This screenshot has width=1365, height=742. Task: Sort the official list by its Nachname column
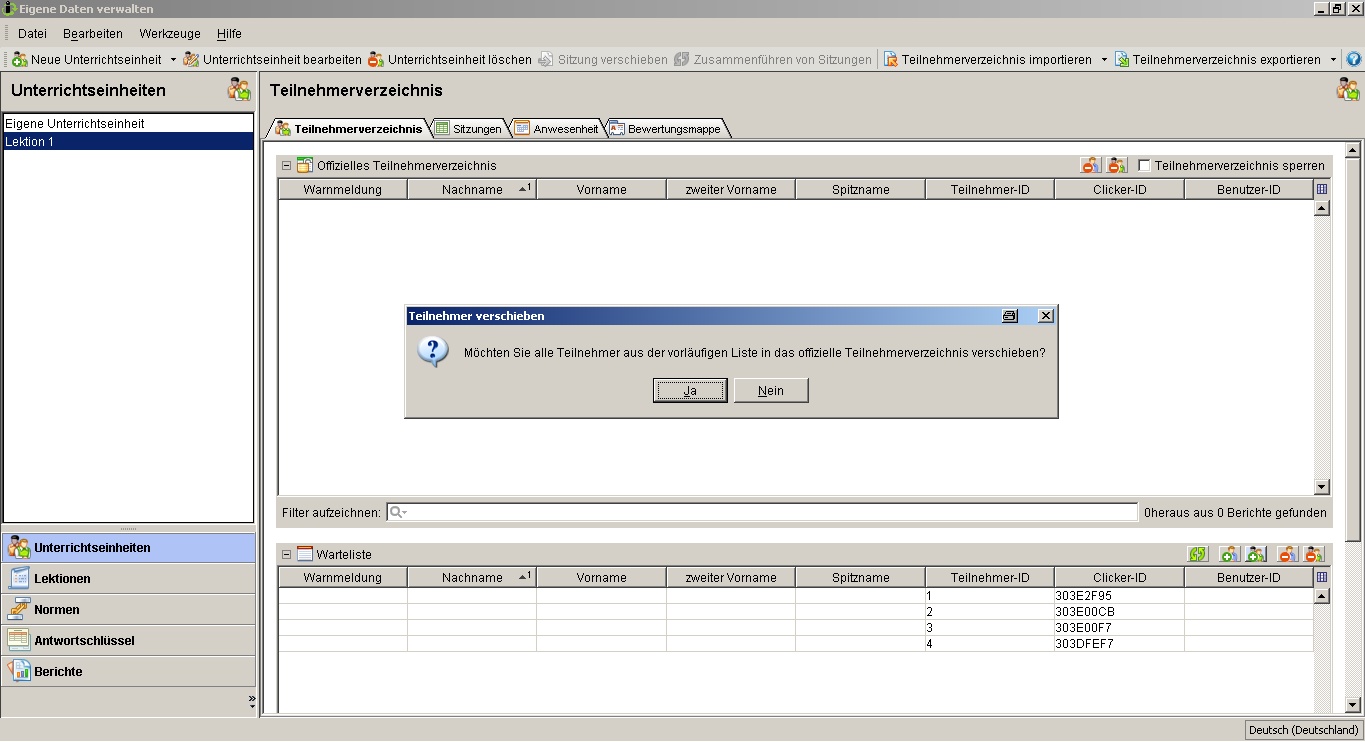tap(472, 189)
